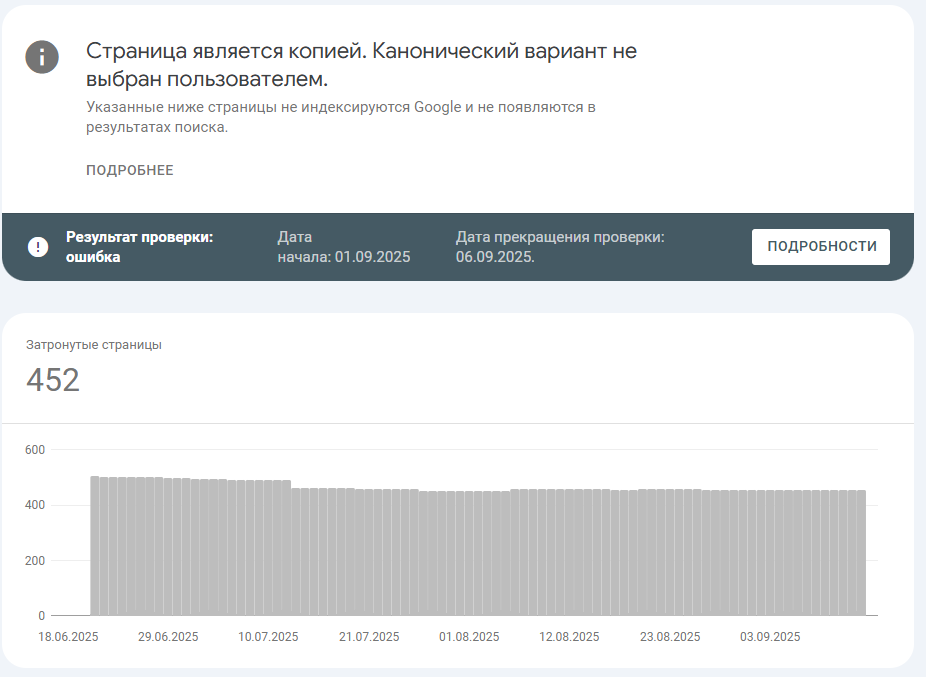The width and height of the screenshot is (926, 677).
Task: Click the ПОДРОБНОСТИ button
Action: 820,246
